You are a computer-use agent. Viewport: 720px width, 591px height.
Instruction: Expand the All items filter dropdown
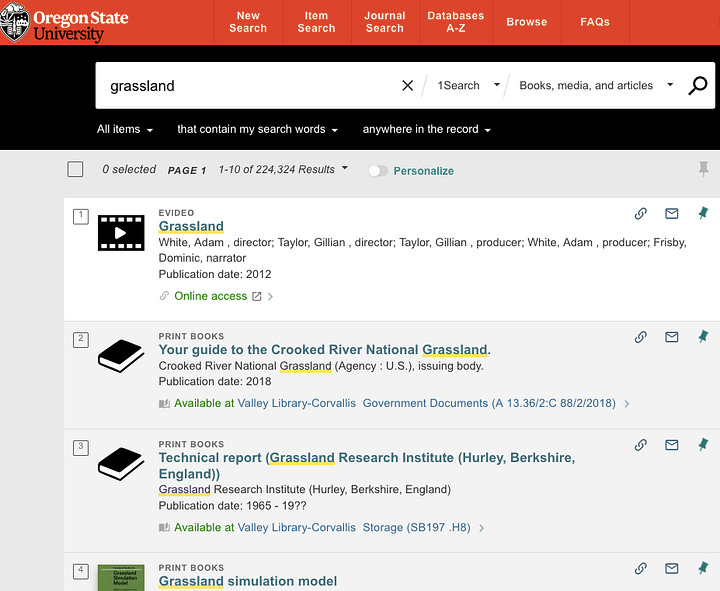coord(125,129)
